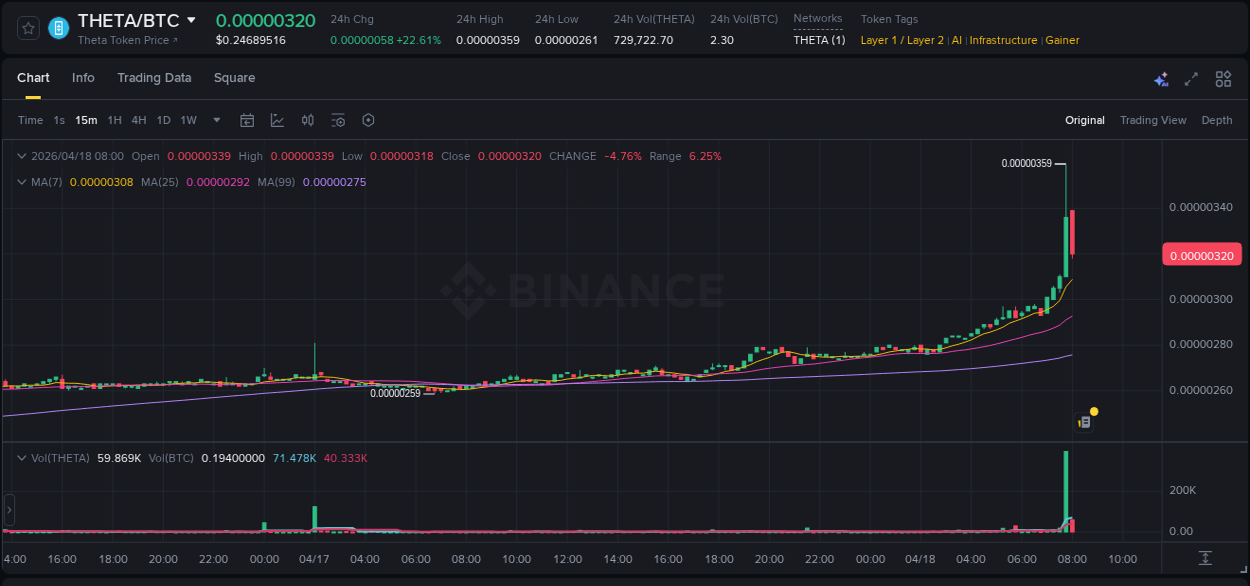Expand chart to fullscreen
Image resolution: width=1250 pixels, height=586 pixels.
point(1191,79)
